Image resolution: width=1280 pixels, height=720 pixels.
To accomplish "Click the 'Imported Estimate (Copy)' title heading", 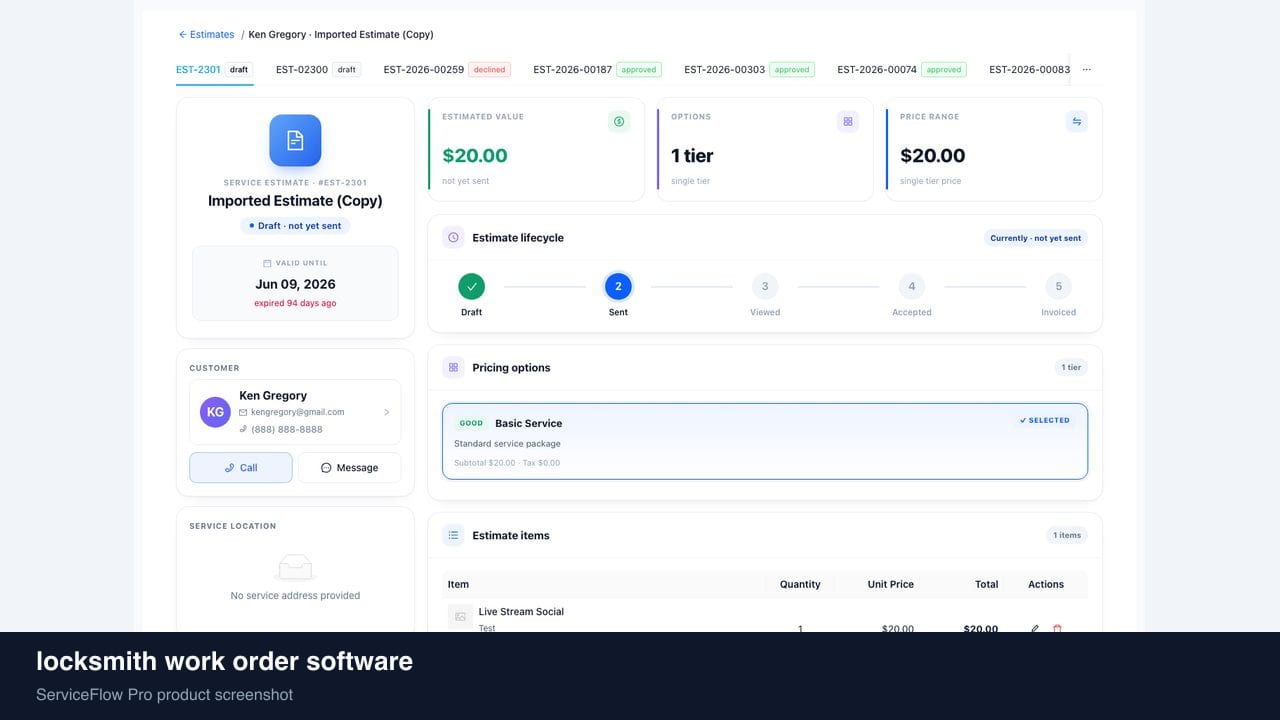I will click(295, 201).
